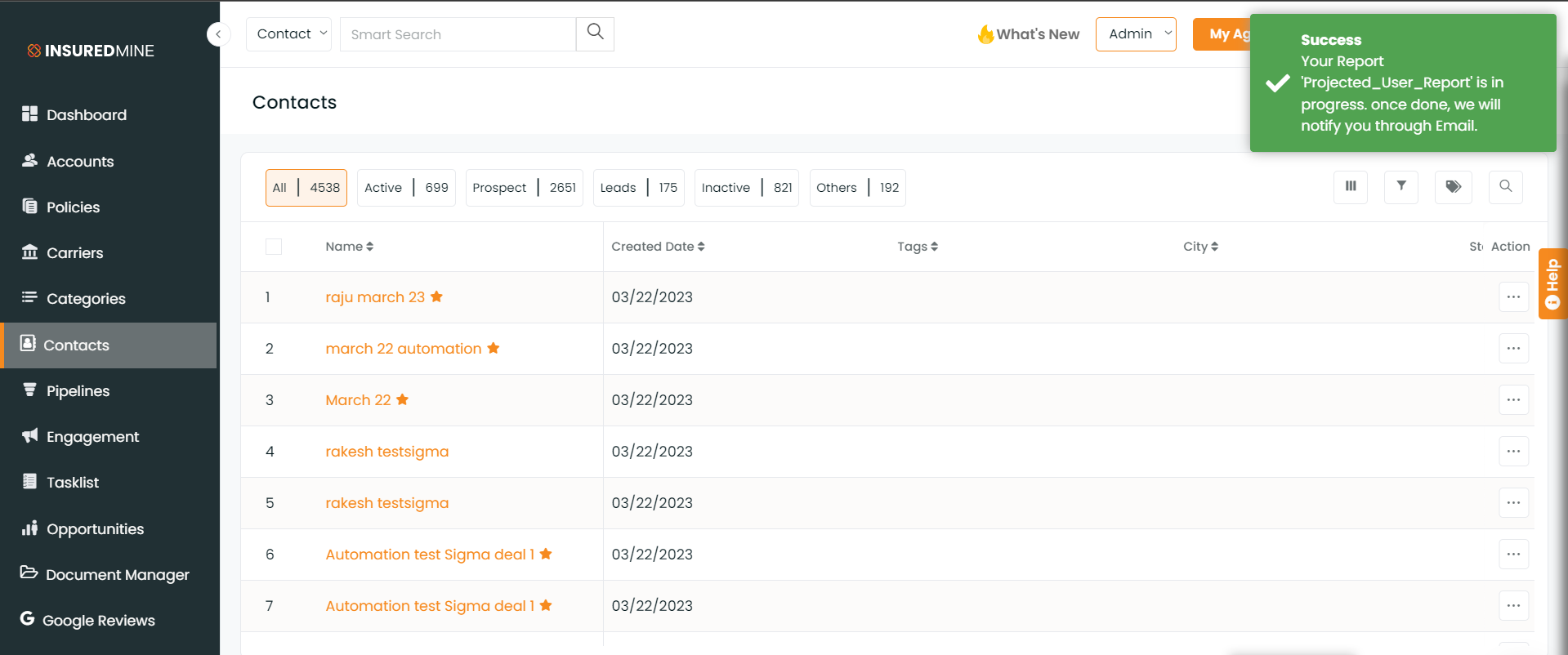This screenshot has width=1568, height=655.
Task: Open the Contact search type dropdown
Action: point(288,33)
